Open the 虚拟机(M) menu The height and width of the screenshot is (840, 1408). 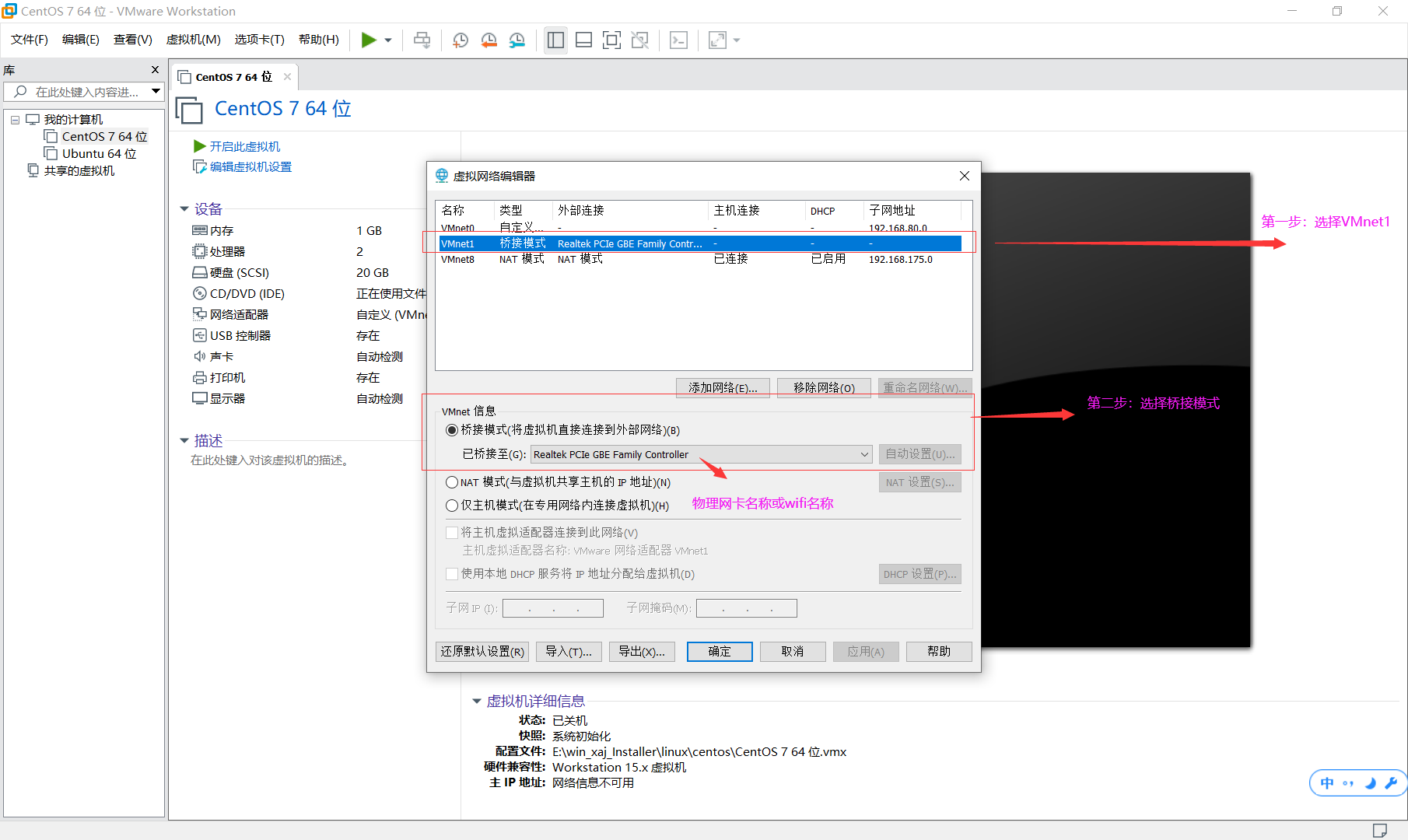pyautogui.click(x=194, y=40)
